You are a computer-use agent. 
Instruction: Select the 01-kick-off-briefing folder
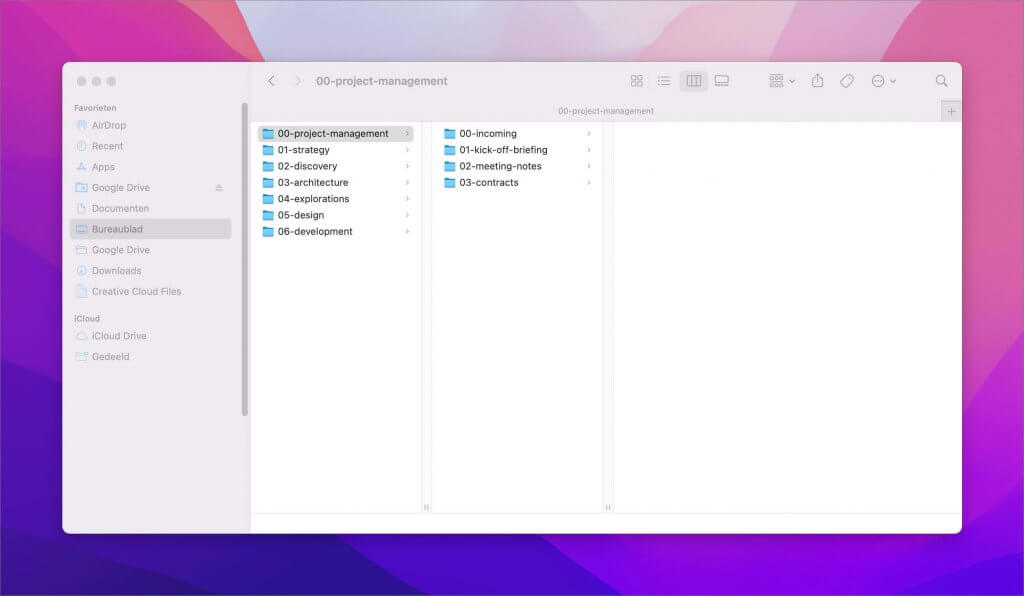[517, 150]
